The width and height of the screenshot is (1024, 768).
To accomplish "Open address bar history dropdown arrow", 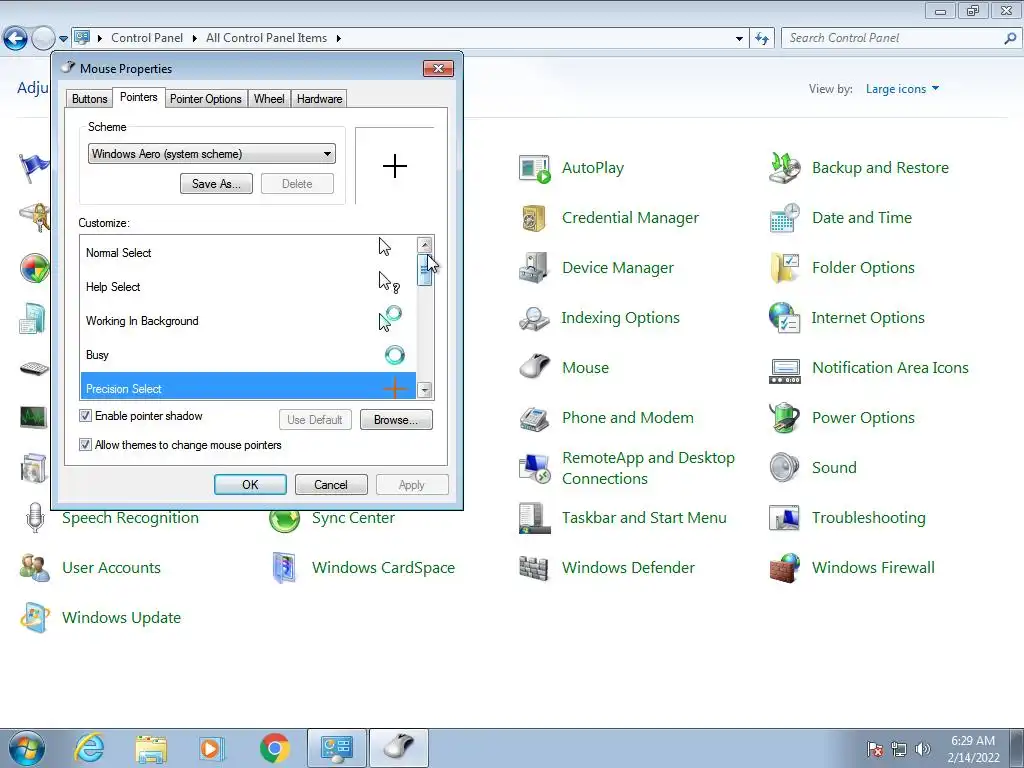I will 739,39.
